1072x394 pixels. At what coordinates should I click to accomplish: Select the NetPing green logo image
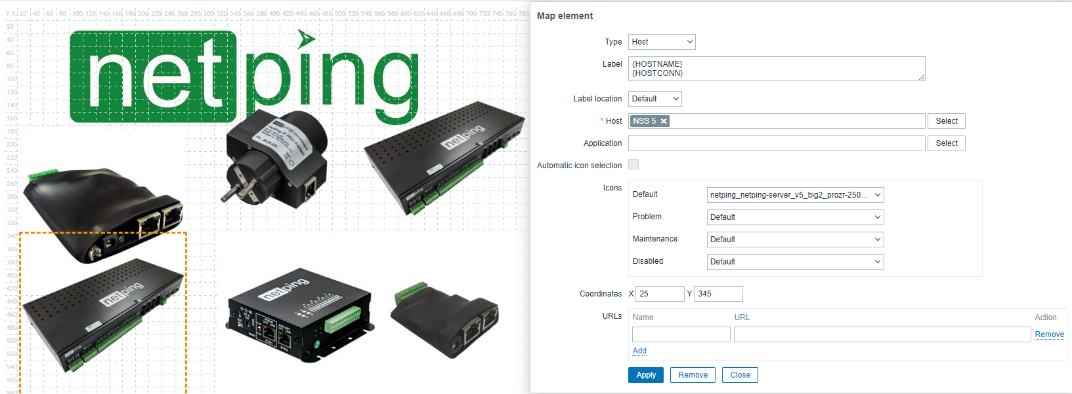(243, 75)
